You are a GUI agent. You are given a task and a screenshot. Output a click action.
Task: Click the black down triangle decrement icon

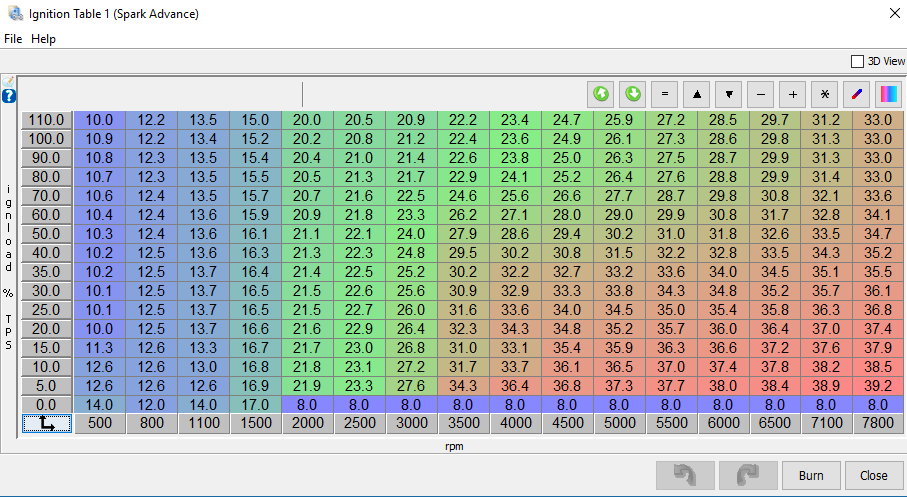point(729,94)
